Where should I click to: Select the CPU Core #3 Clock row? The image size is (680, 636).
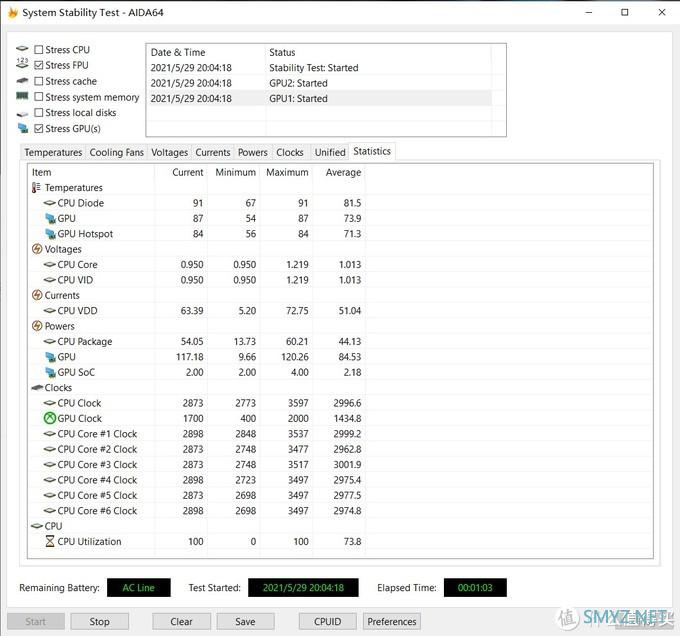tap(196, 465)
